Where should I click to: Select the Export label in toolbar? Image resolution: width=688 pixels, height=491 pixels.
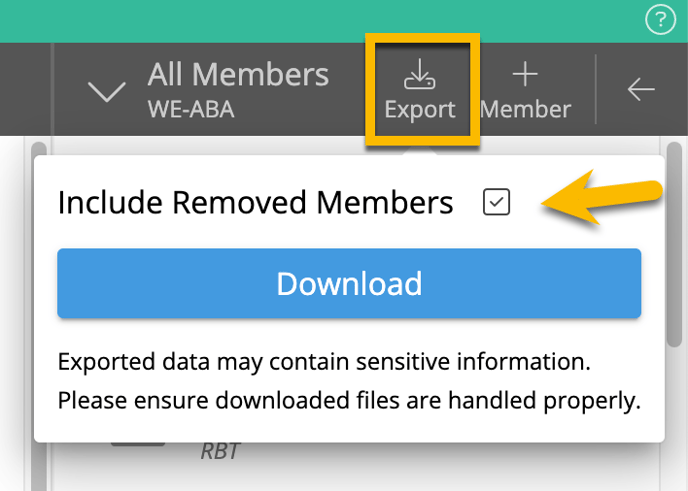click(x=420, y=109)
